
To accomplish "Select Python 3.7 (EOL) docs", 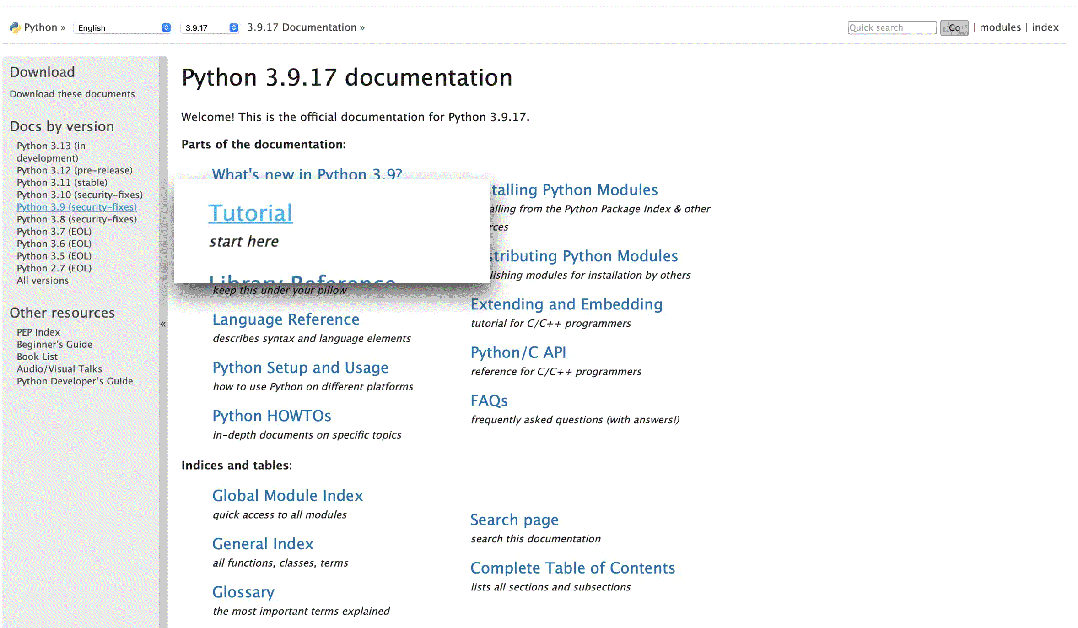I will tap(54, 232).
